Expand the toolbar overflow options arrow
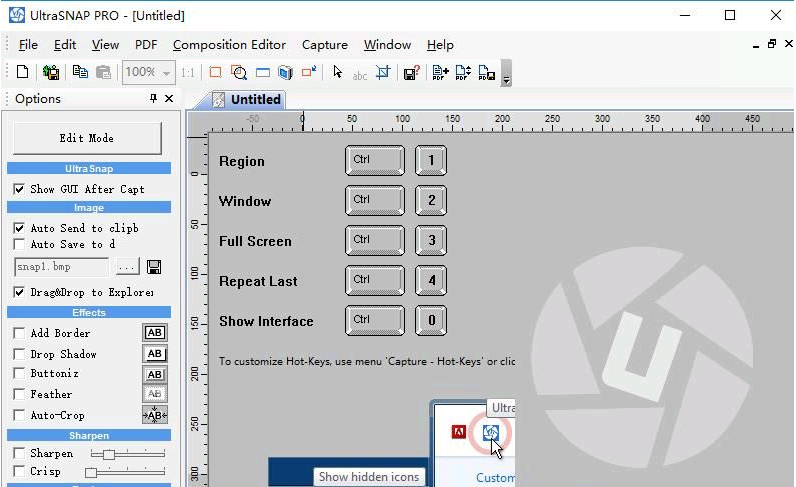Viewport: 796px width, 487px height. pyautogui.click(x=506, y=73)
